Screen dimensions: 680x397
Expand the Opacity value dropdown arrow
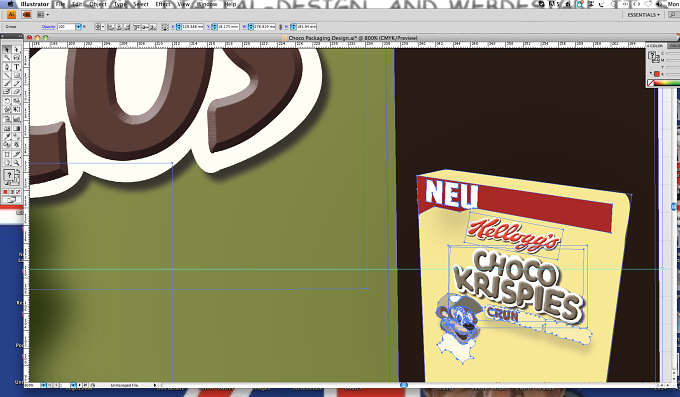point(78,27)
